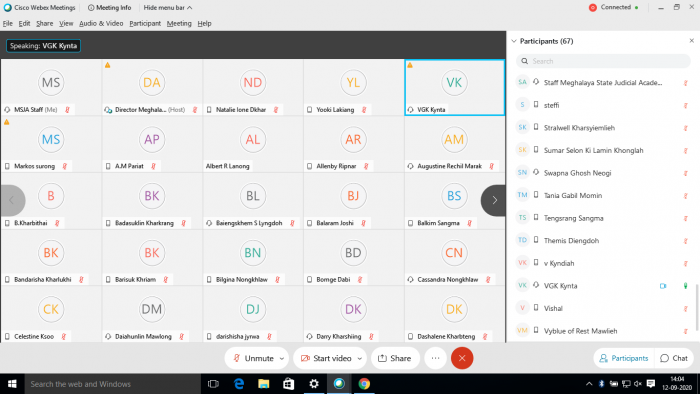
Task: Click the BS avatar of Balkim Sangma
Action: [454, 196]
